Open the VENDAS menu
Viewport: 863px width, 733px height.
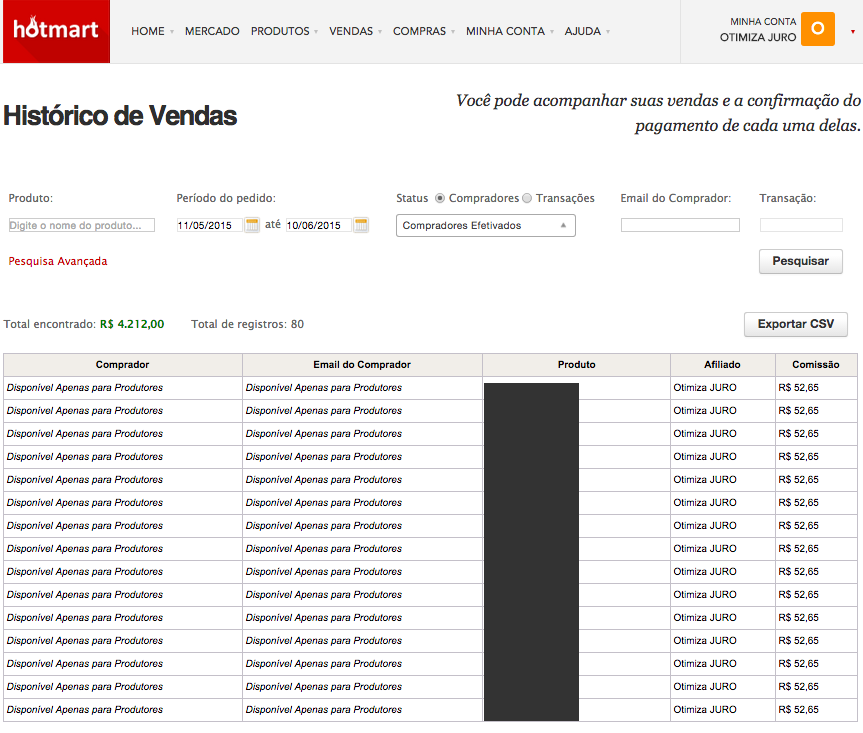point(355,31)
